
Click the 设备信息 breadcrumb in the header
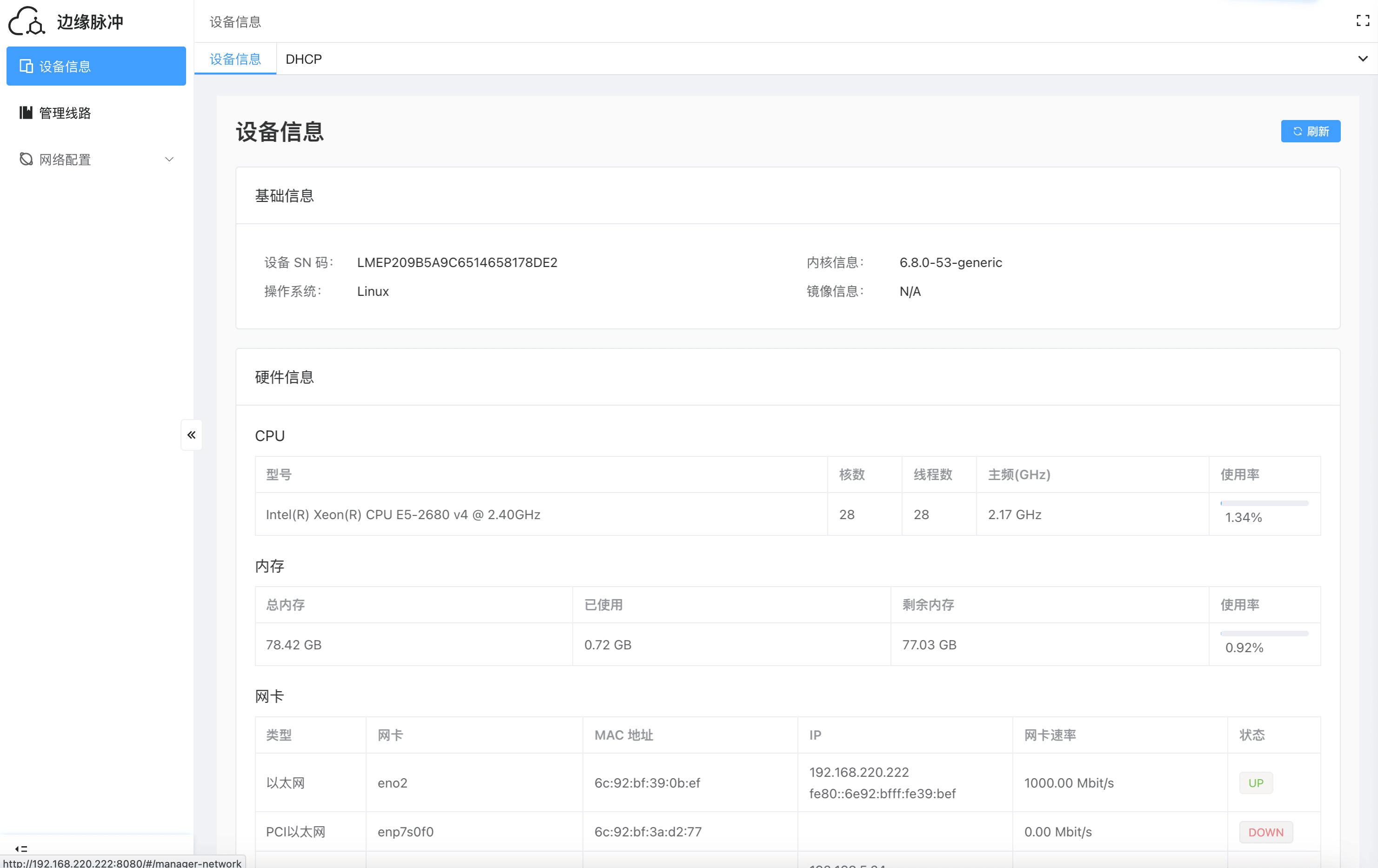click(235, 22)
